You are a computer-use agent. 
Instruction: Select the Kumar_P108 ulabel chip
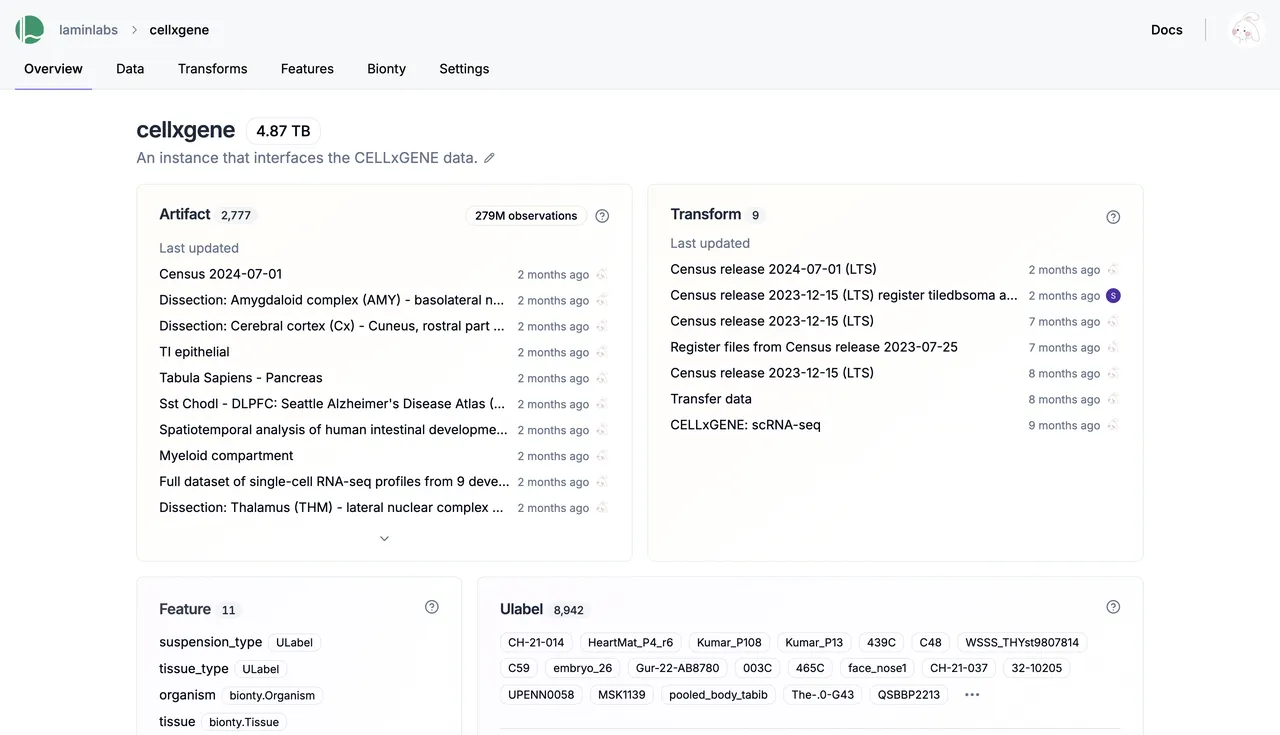pos(729,642)
